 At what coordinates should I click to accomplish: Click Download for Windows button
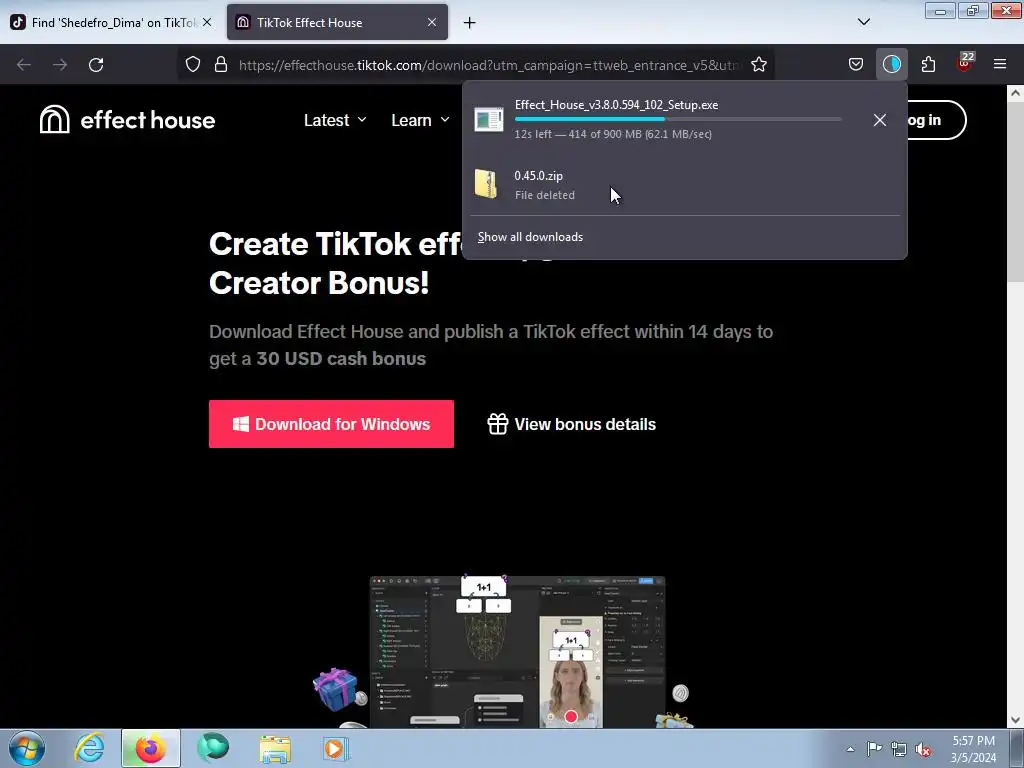tap(331, 424)
